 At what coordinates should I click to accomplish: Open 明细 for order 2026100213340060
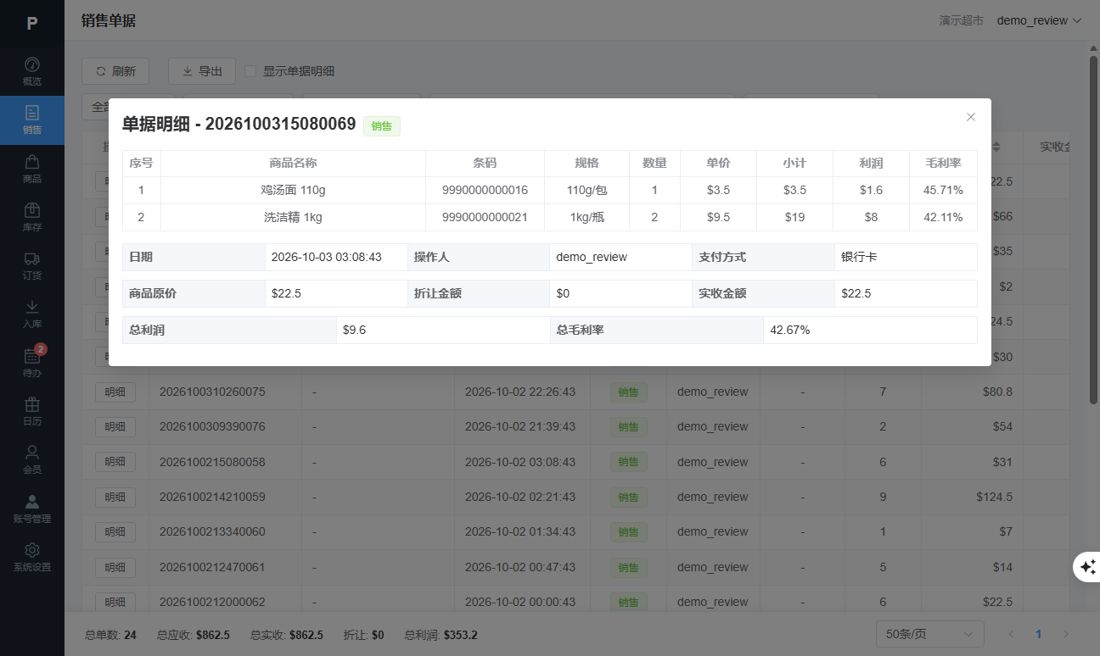click(115, 532)
